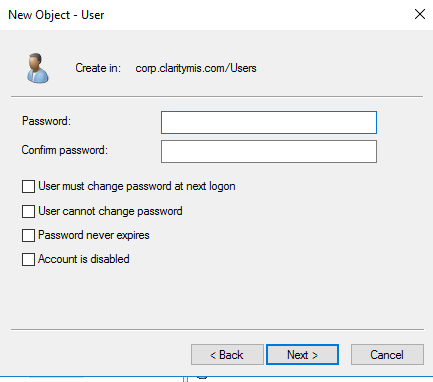Check User cannot change password
The image size is (433, 382).
point(28,211)
